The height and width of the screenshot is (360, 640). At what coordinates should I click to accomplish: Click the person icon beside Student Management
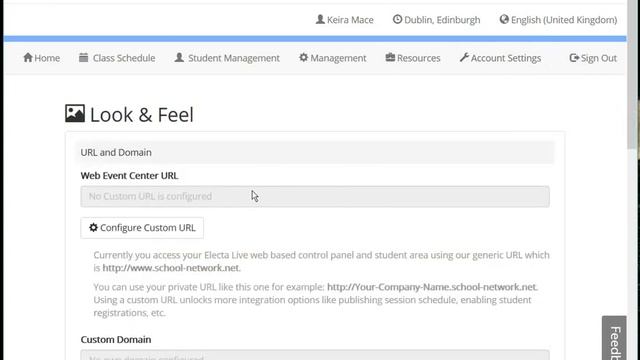point(179,58)
